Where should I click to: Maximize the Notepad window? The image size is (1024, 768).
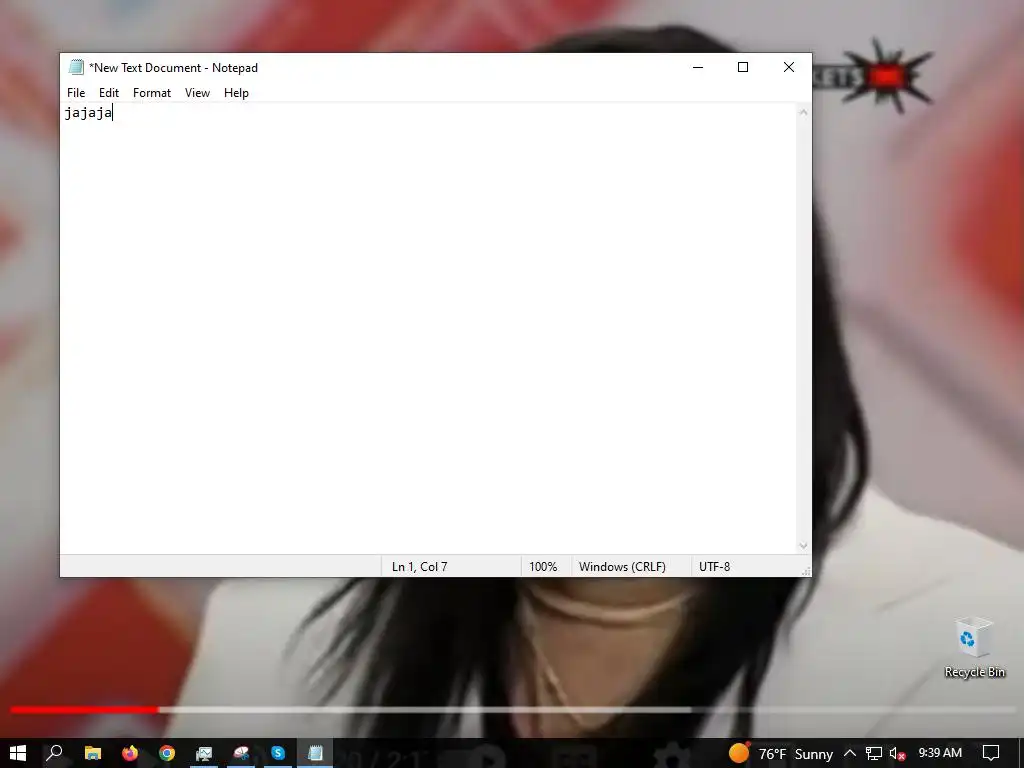pos(743,67)
